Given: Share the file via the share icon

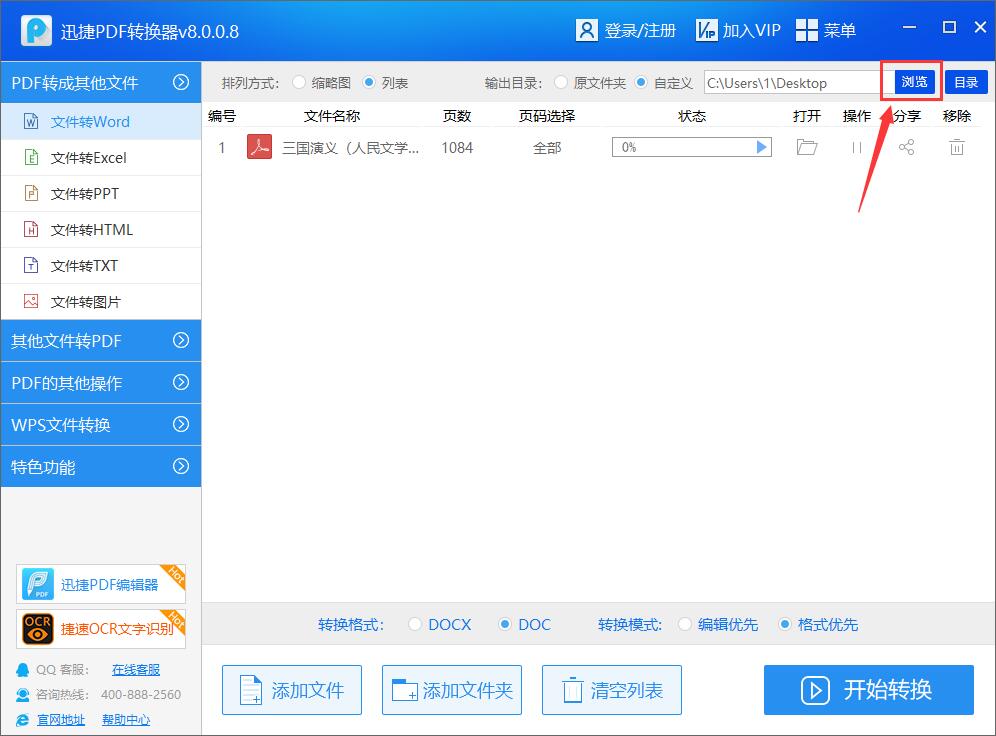Looking at the screenshot, I should 906,147.
